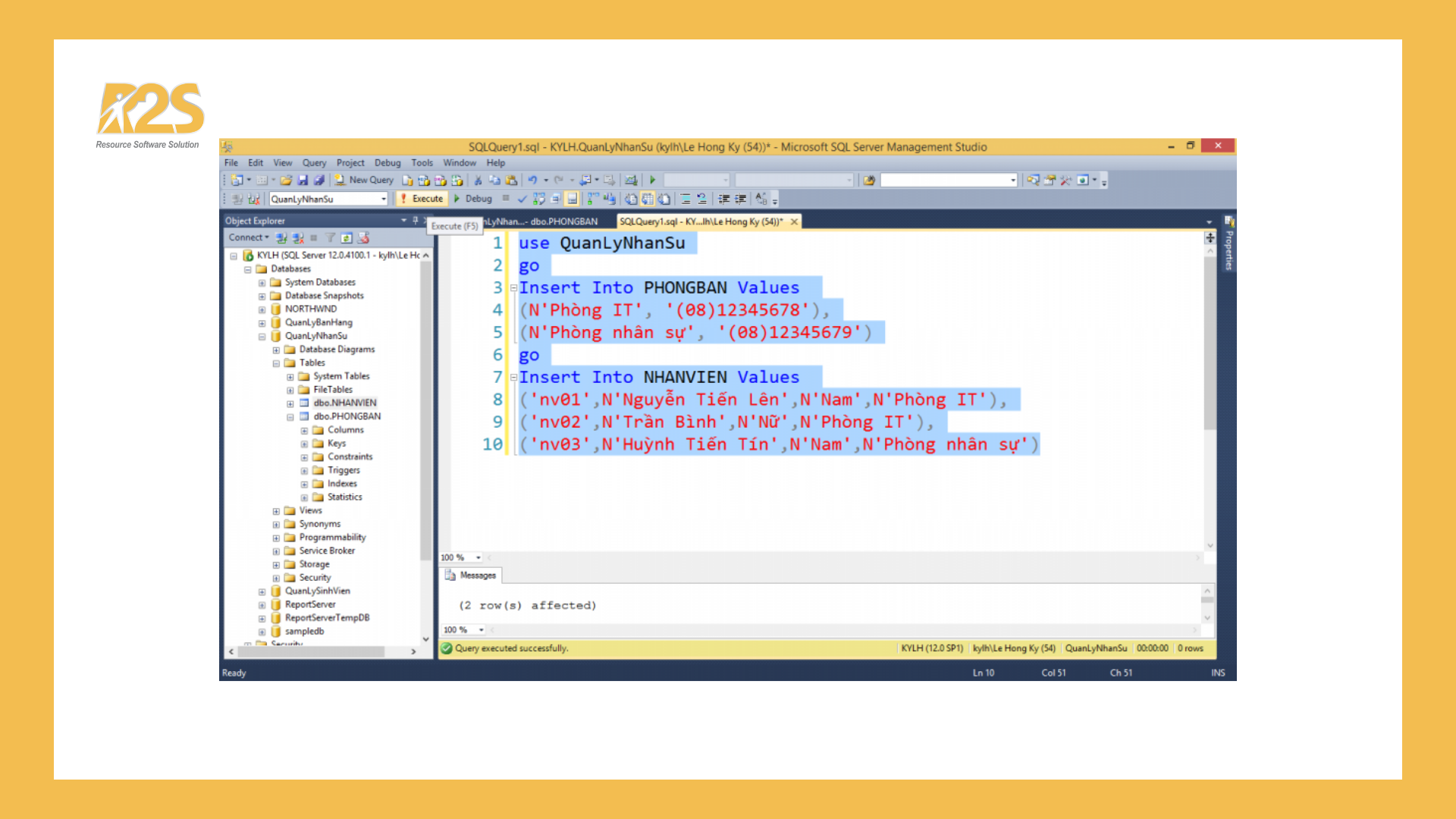Expand the NORTHWND database node

[x=262, y=309]
